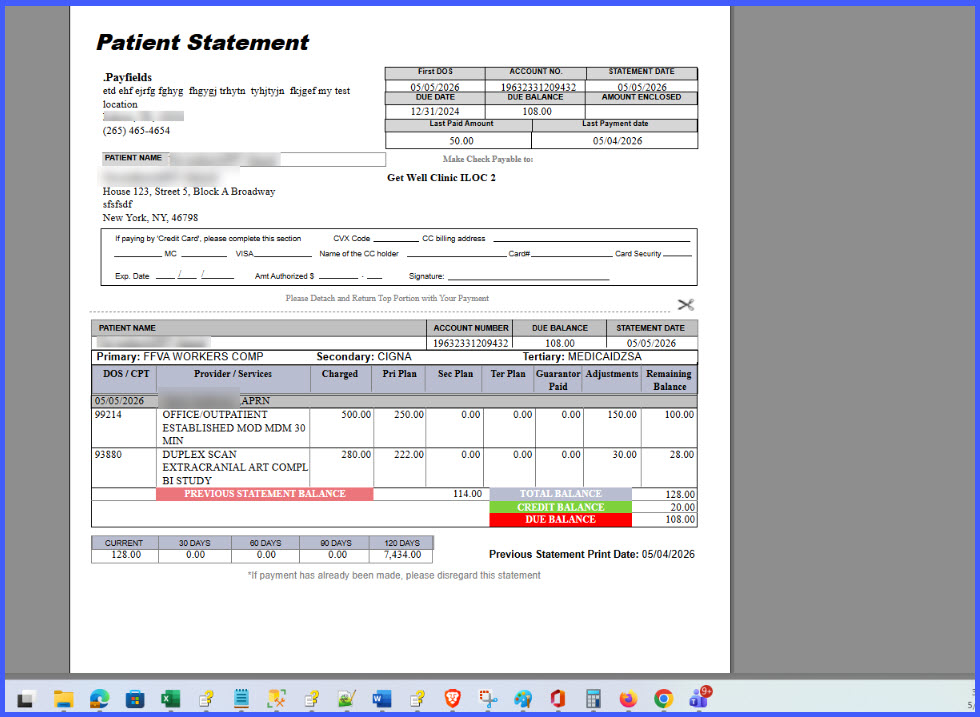Open File Explorer from the taskbar

tap(63, 698)
